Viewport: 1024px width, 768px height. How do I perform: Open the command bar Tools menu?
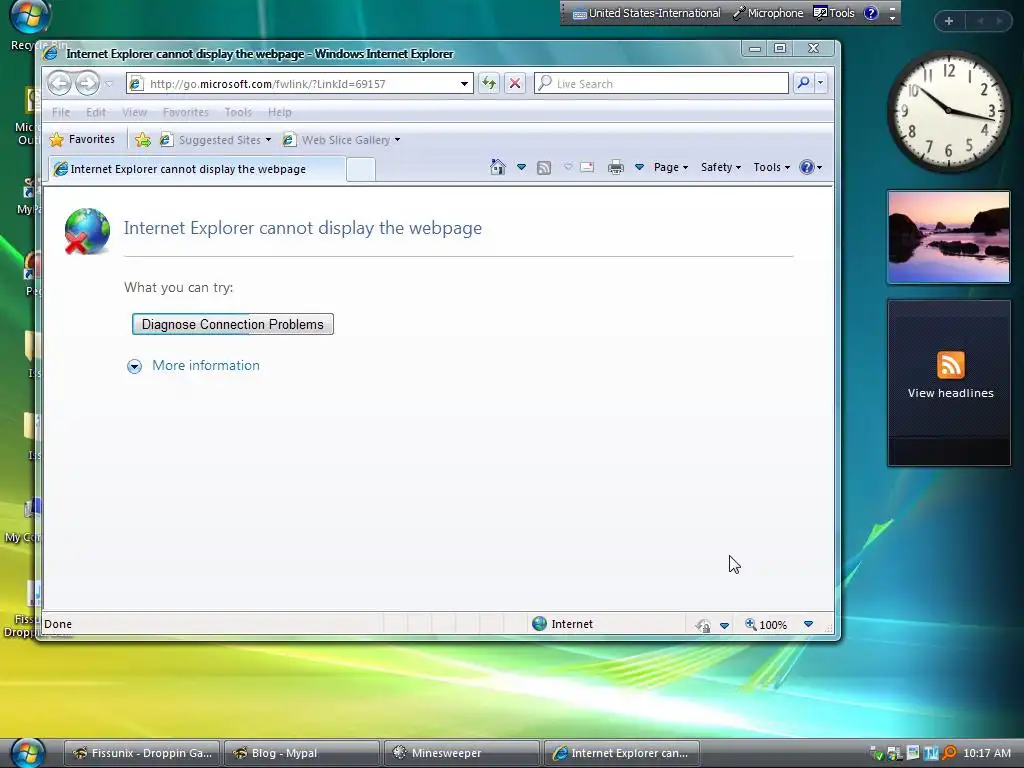click(x=771, y=167)
